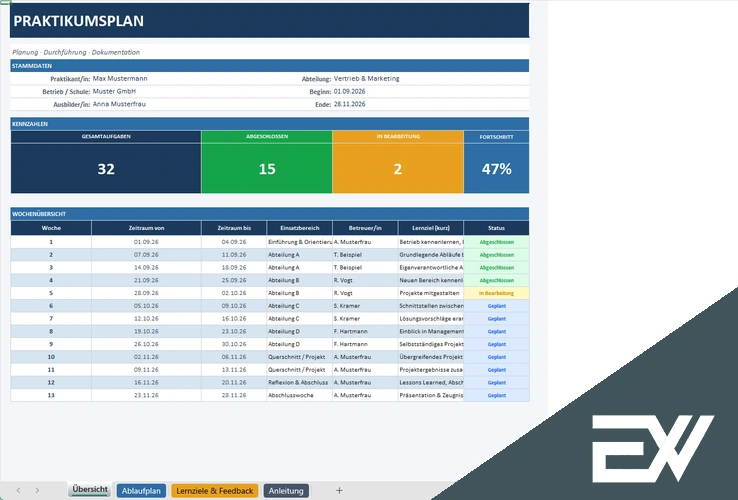Switch to the Ablaufplan sheet tab
The height and width of the screenshot is (500, 738).
141,491
